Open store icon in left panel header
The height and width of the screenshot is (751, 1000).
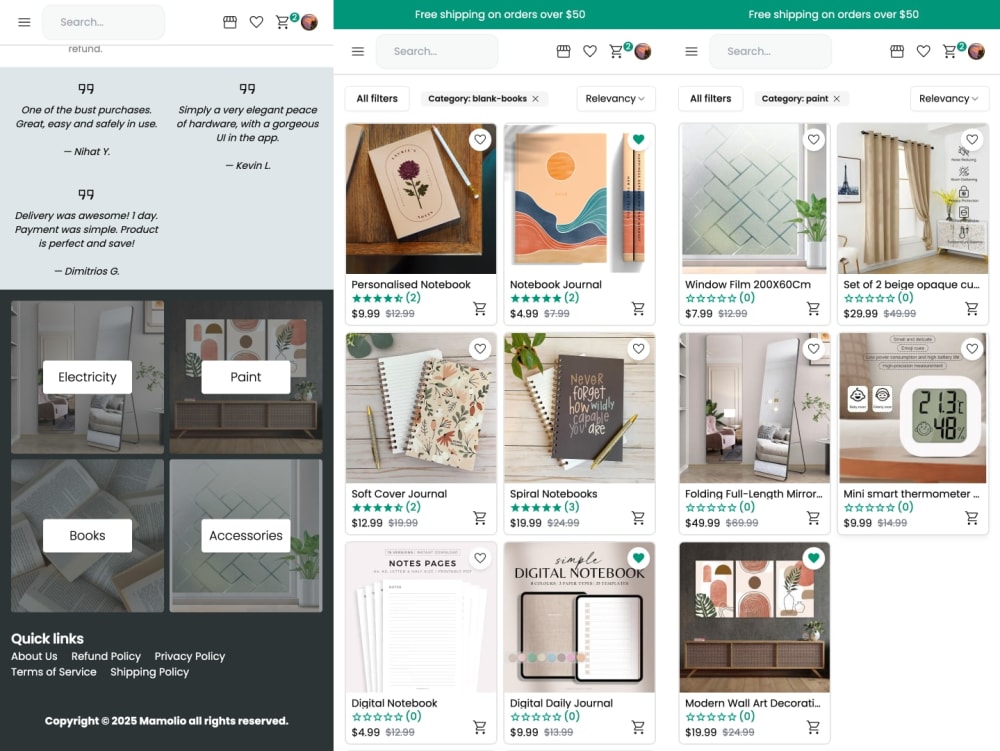230,22
